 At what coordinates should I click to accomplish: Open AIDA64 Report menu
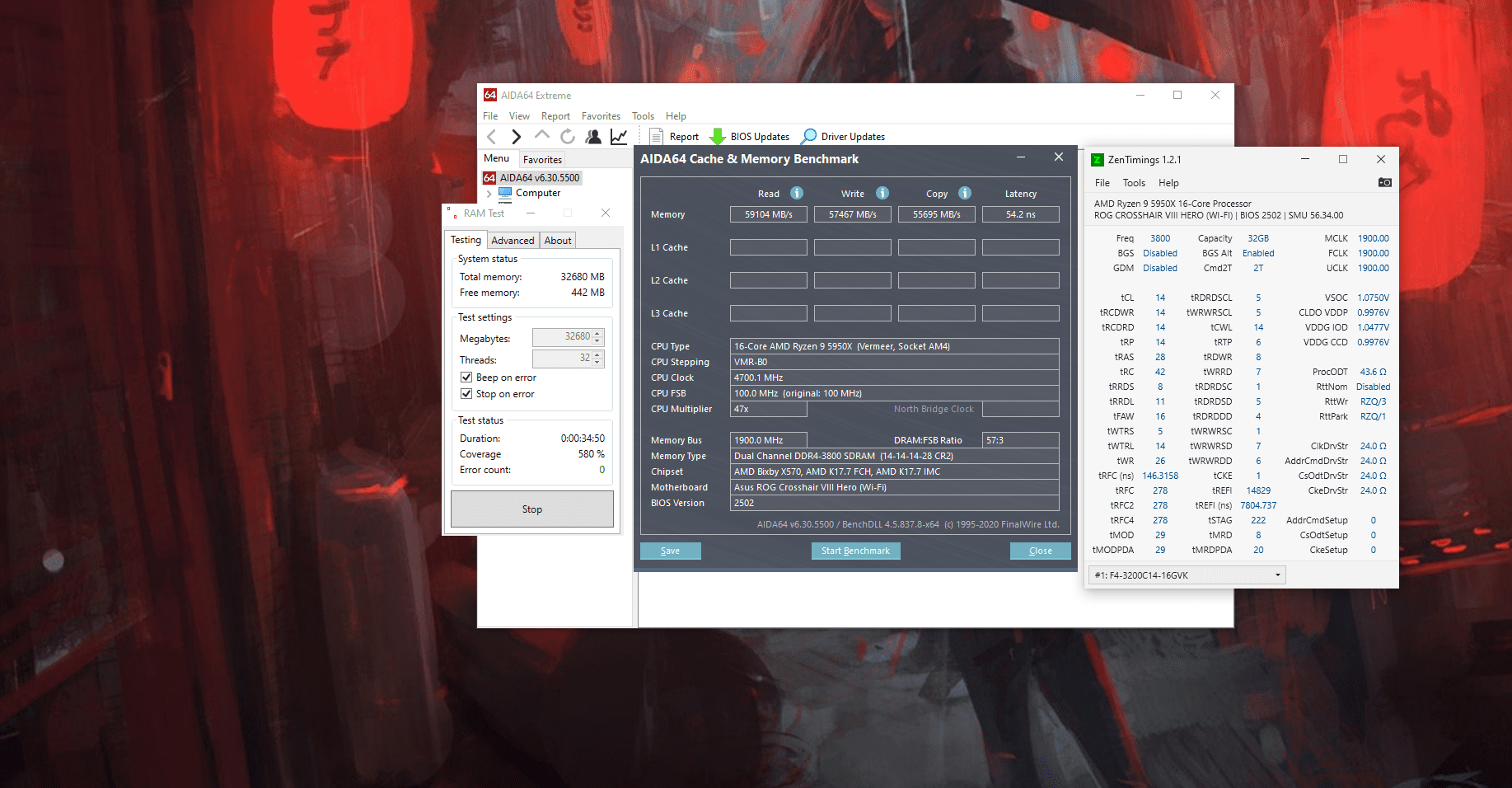(555, 116)
